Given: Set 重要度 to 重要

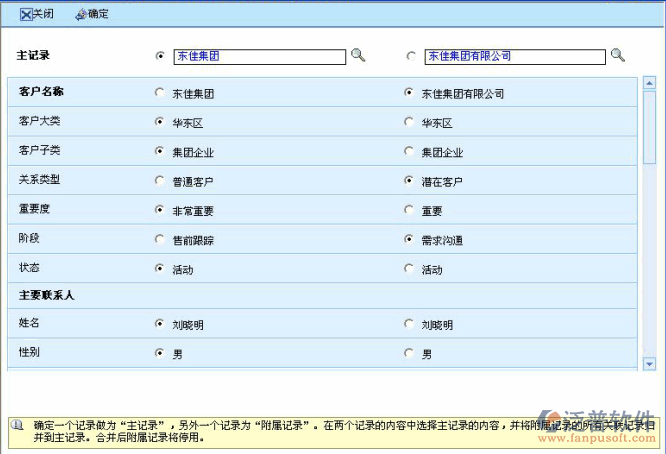Looking at the screenshot, I should 409,210.
